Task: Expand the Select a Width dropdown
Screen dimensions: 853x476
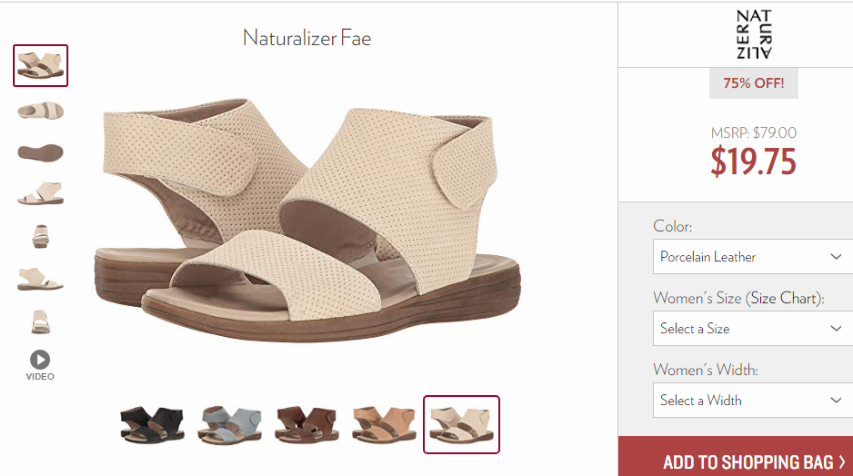Action: 753,400
